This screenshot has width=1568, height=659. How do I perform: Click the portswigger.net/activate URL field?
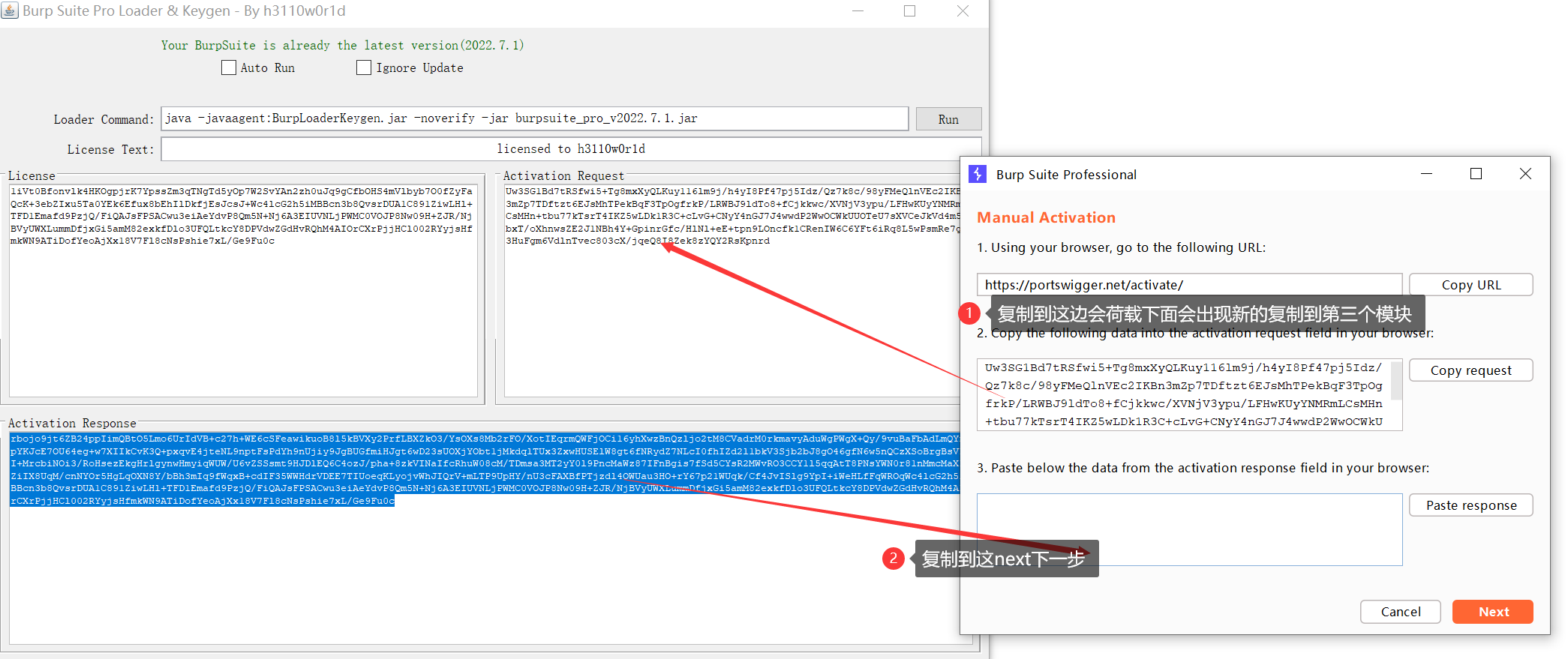pos(1189,285)
